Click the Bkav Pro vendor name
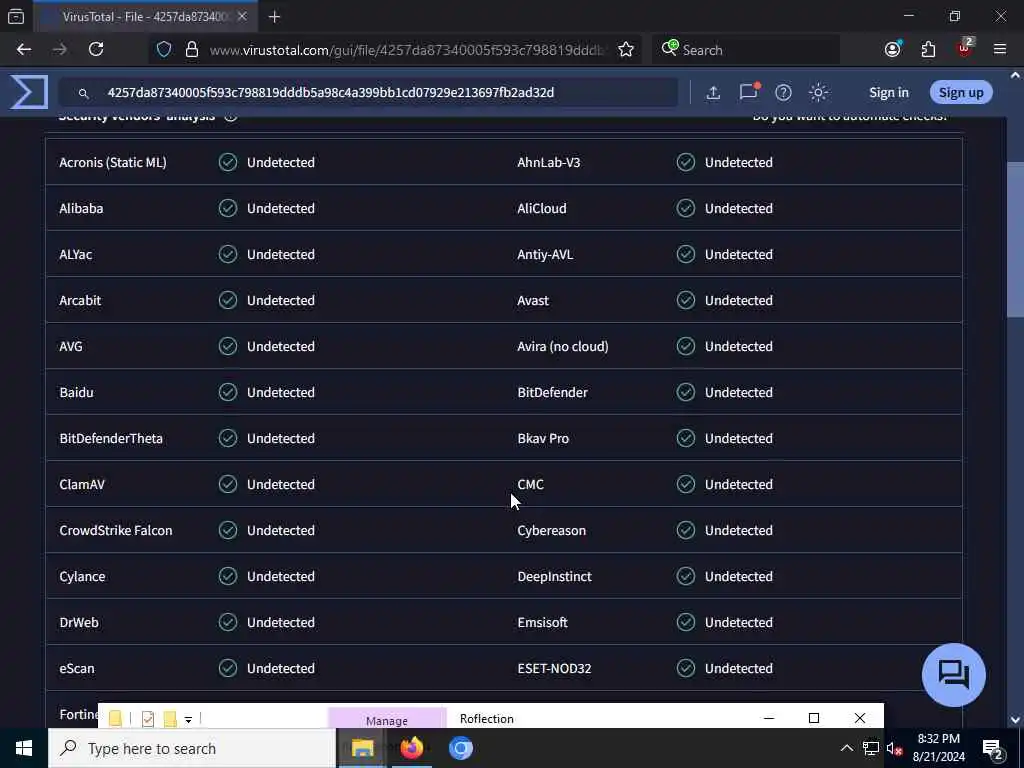 click(x=543, y=438)
